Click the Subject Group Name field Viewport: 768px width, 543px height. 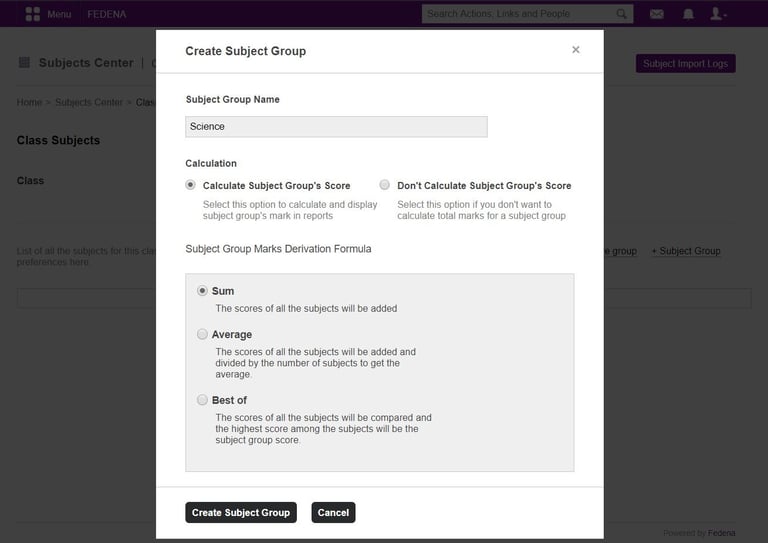click(x=336, y=127)
